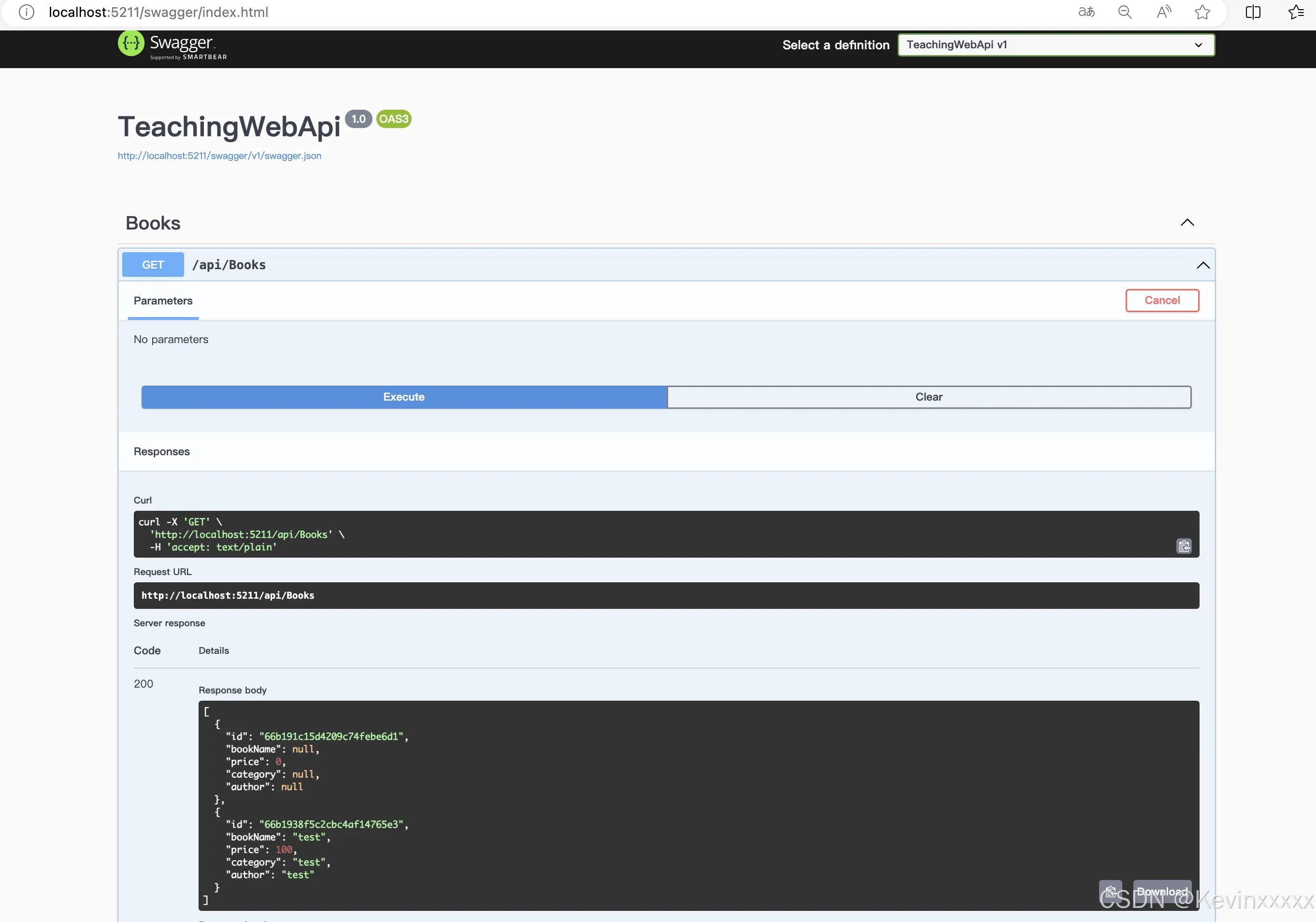
Task: Click the site info icon in address bar
Action: tap(27, 12)
